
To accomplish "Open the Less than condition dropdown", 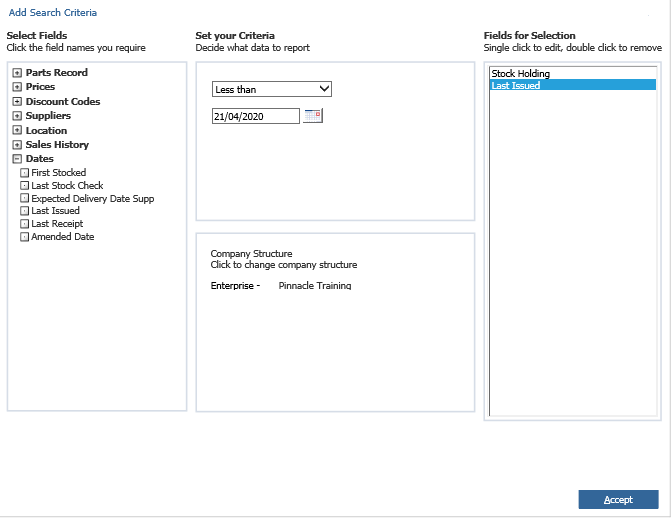I will coord(272,89).
